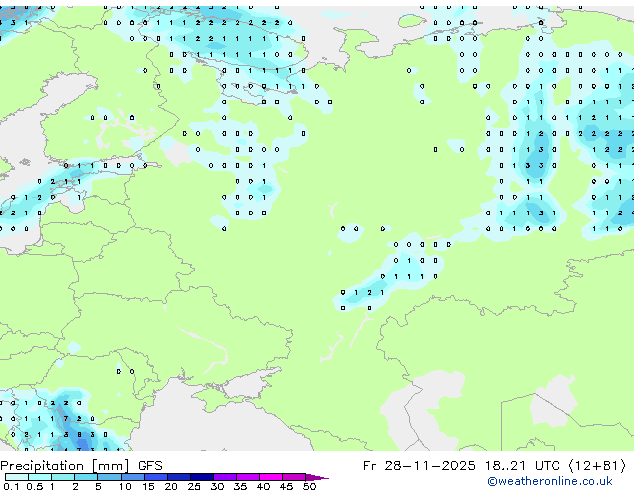Click the "50" legend scale label
Screen dimensions: 634x490
point(310,486)
